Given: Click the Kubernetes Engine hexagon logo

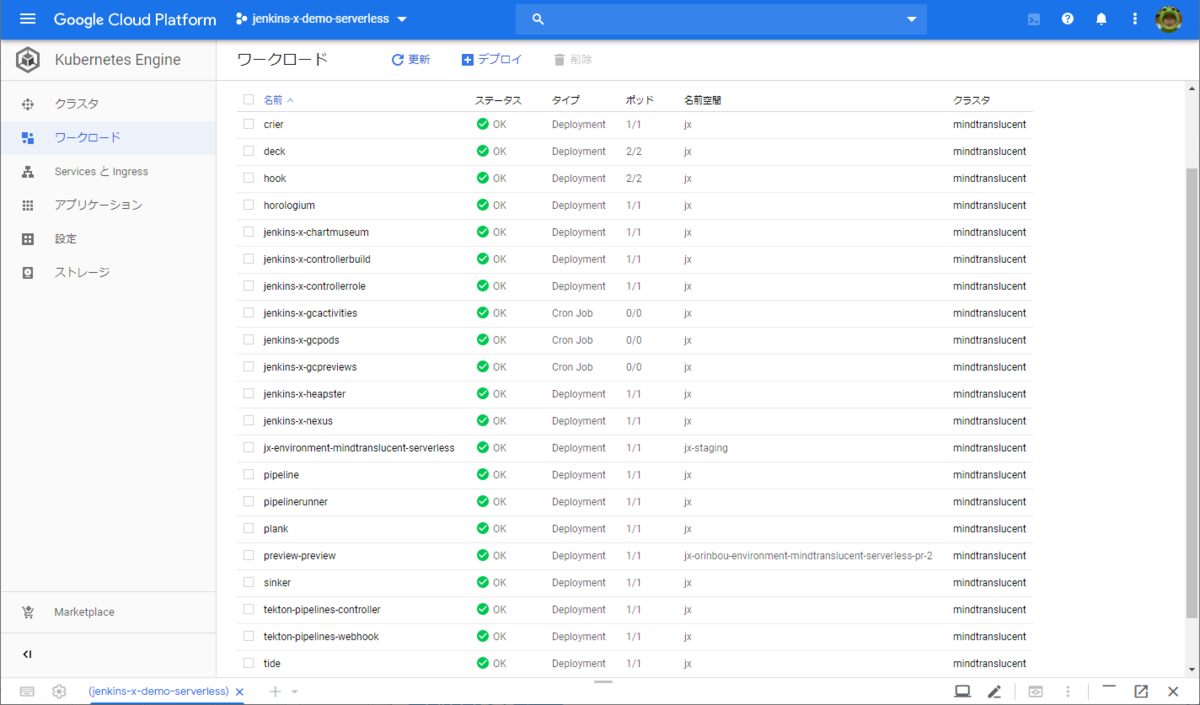Looking at the screenshot, I should [28, 60].
